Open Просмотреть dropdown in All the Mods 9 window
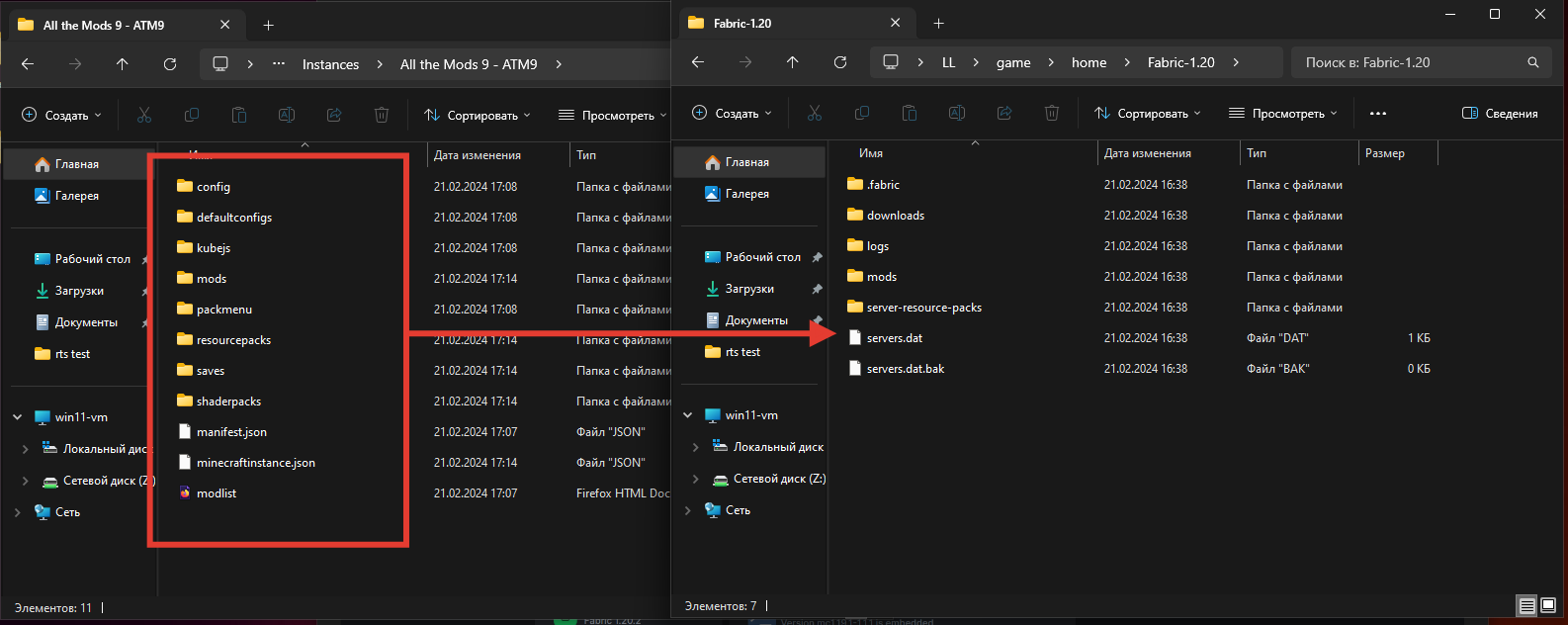The width and height of the screenshot is (1568, 625). (613, 116)
